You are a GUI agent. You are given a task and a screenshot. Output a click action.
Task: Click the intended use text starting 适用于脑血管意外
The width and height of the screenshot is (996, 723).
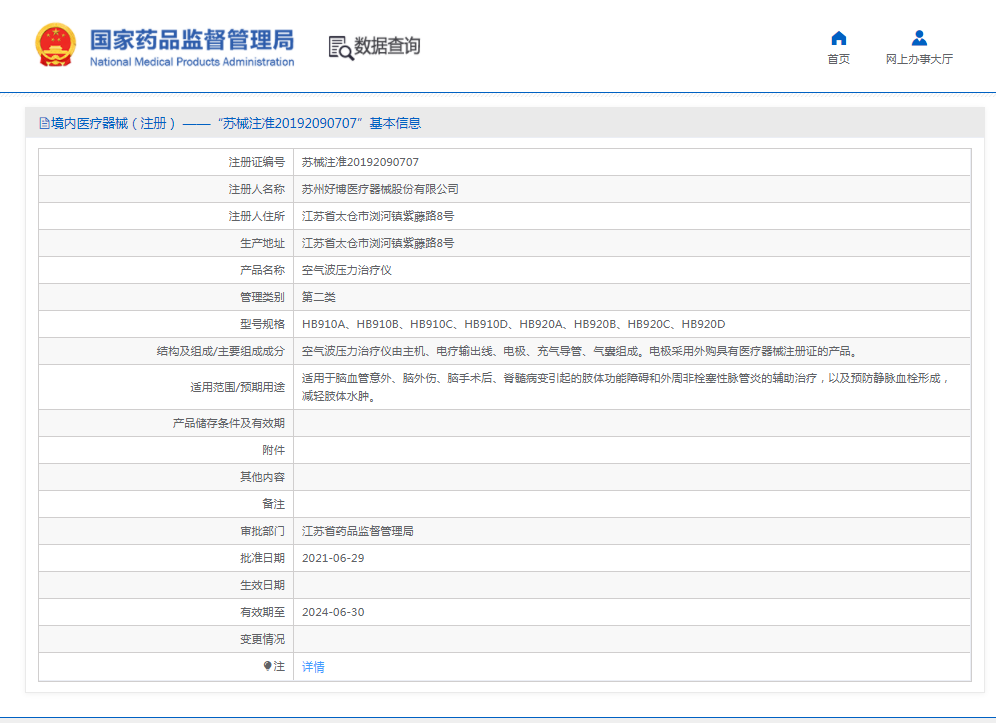[627, 387]
